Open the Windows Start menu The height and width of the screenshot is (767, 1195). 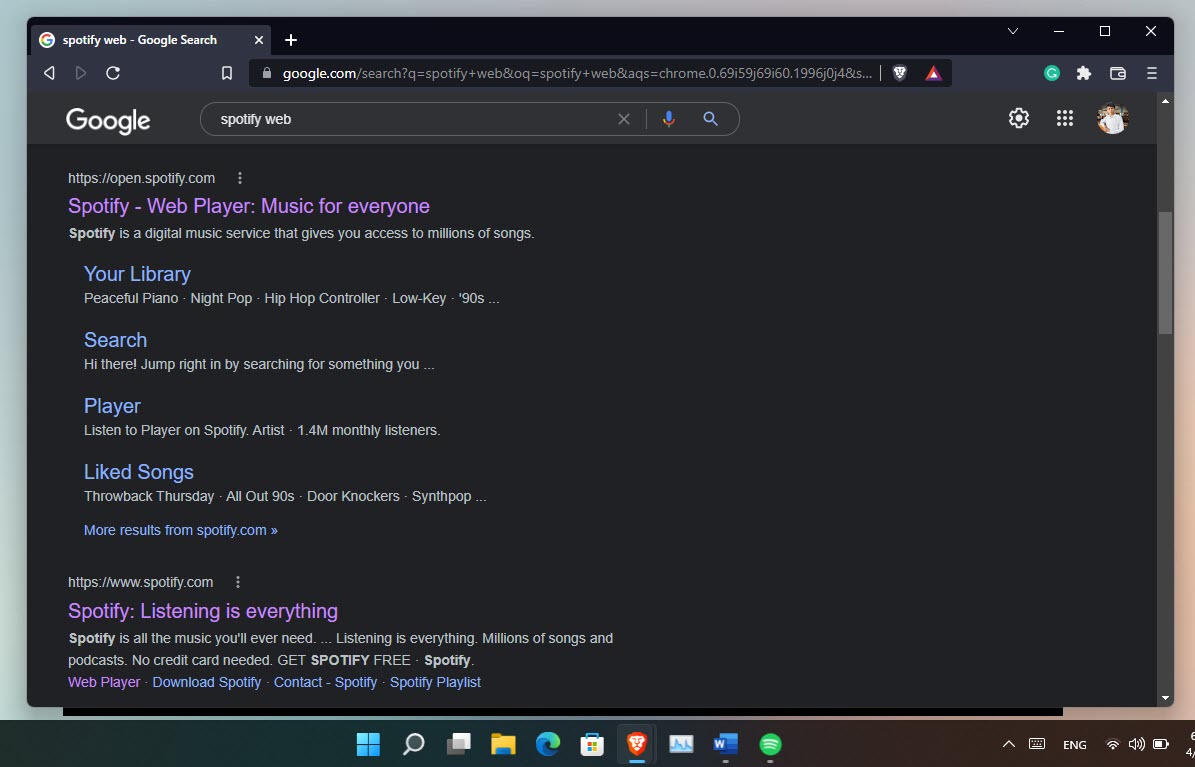tap(368, 744)
